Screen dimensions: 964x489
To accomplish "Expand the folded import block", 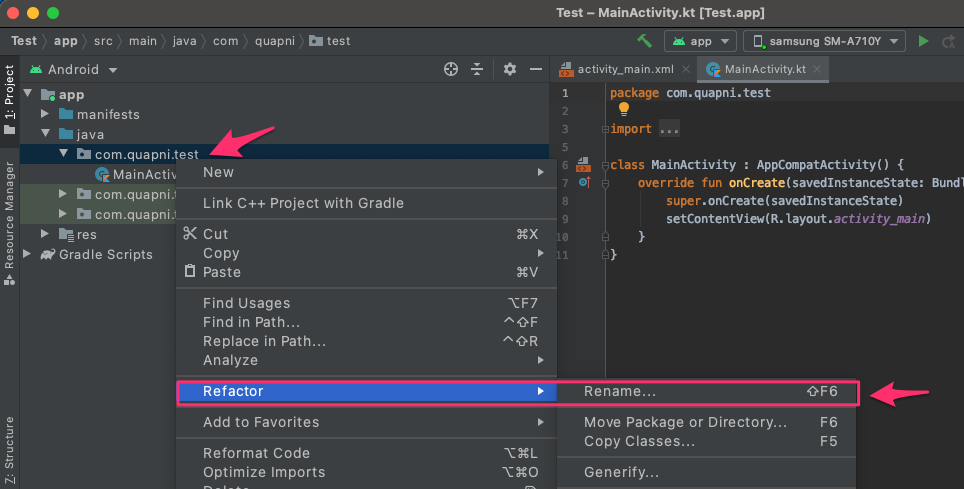I will pos(668,129).
